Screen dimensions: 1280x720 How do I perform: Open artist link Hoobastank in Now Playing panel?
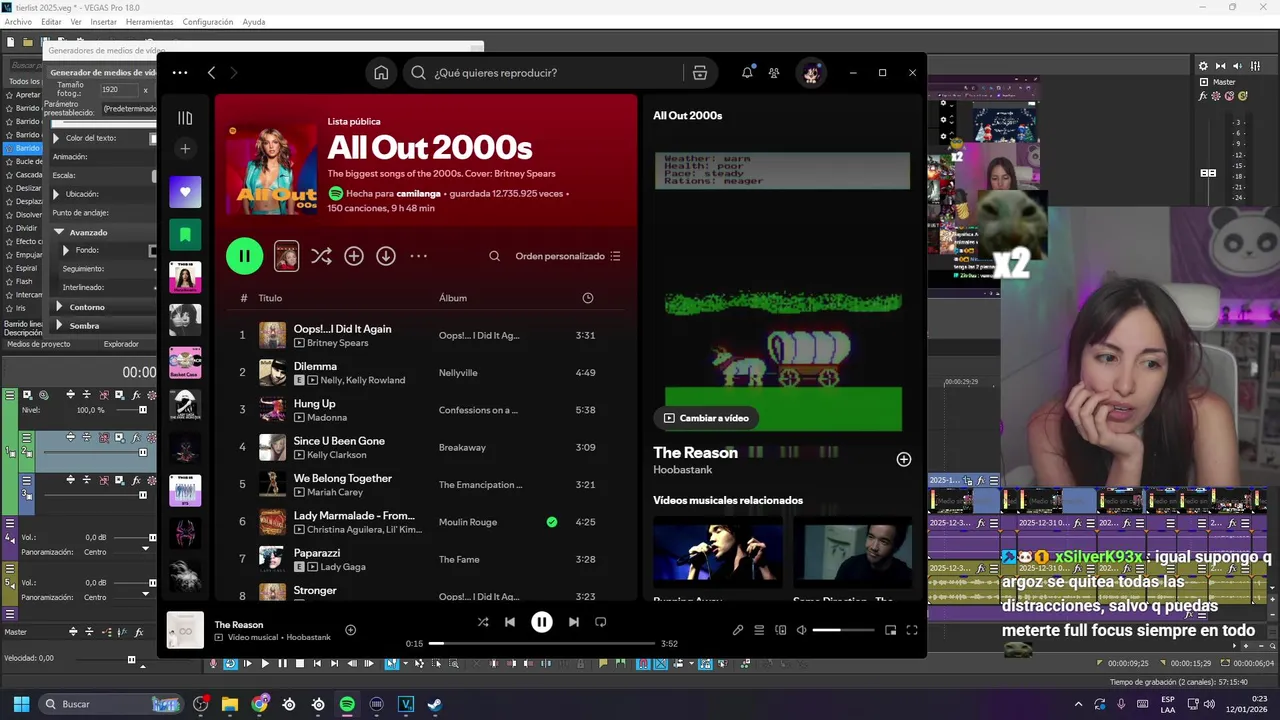tap(683, 470)
